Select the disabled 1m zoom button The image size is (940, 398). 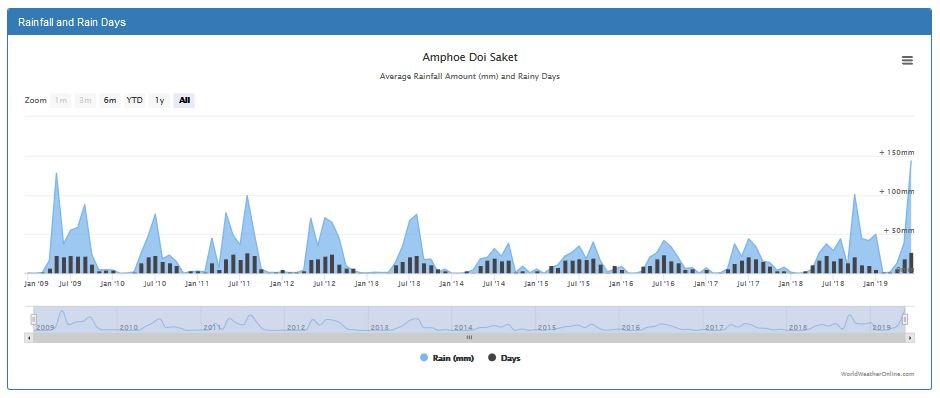coord(61,100)
